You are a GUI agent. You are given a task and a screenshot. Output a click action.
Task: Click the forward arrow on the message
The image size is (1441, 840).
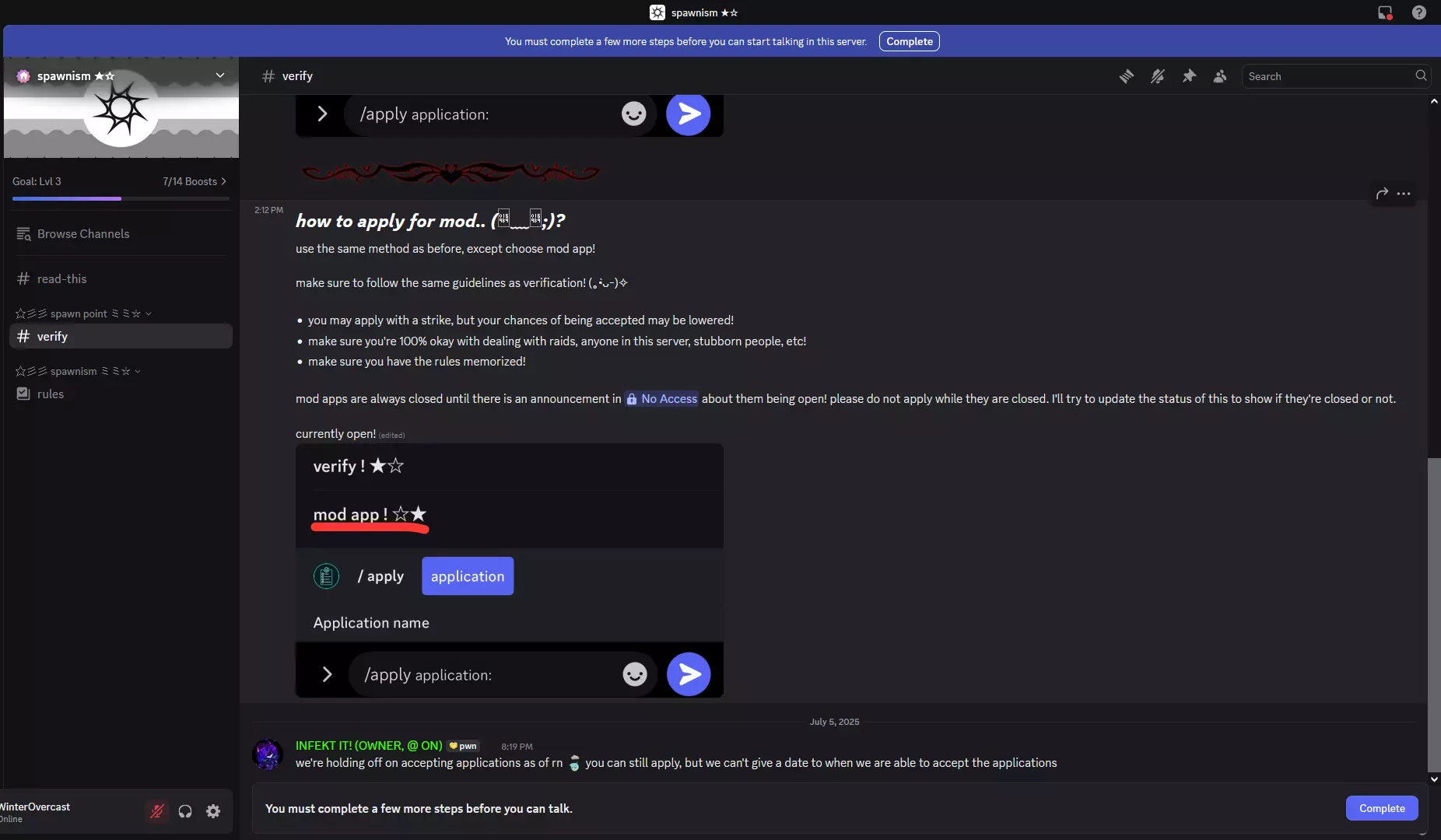(x=1382, y=194)
